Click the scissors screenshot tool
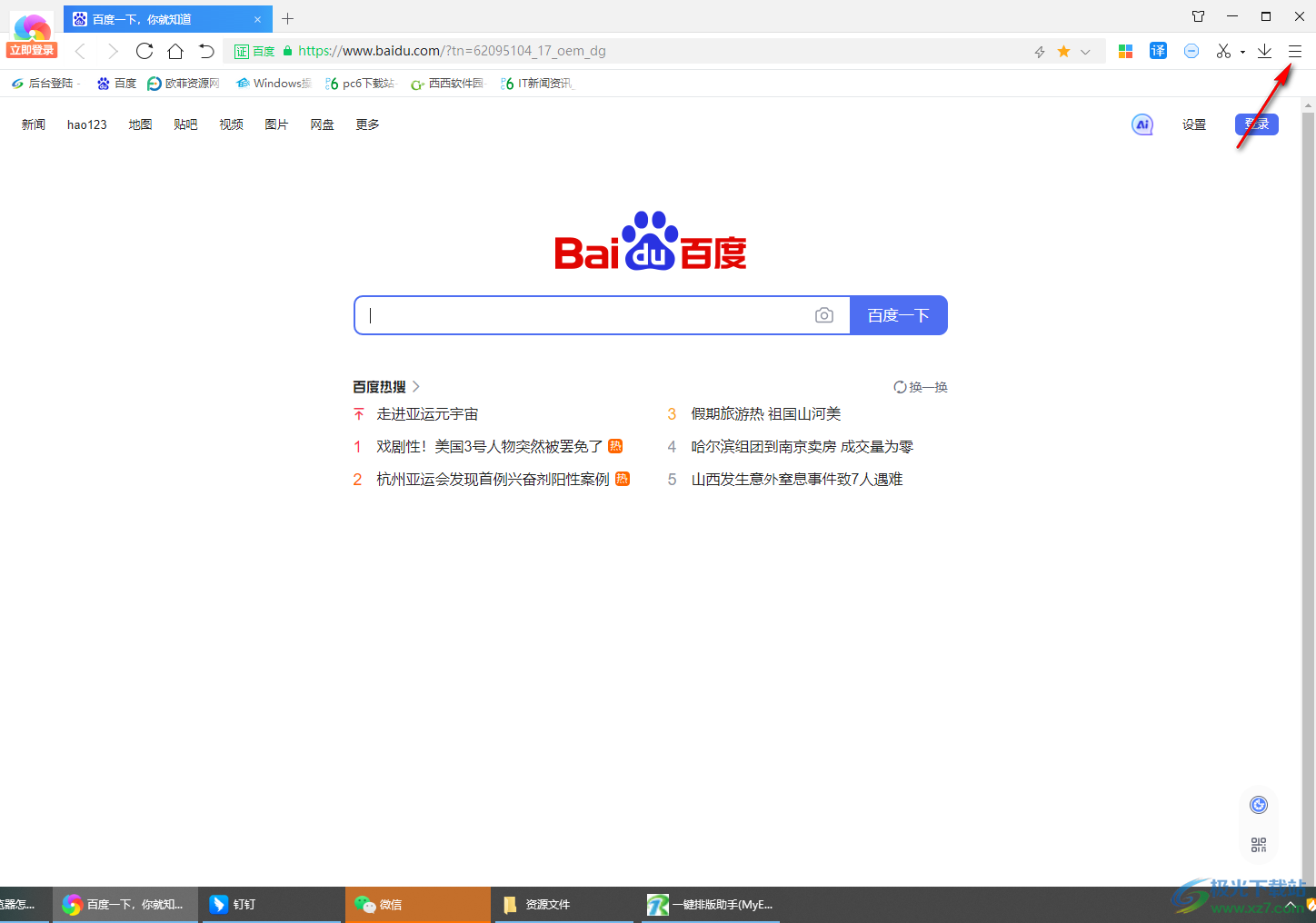Viewport: 1316px width, 923px height. tap(1223, 51)
